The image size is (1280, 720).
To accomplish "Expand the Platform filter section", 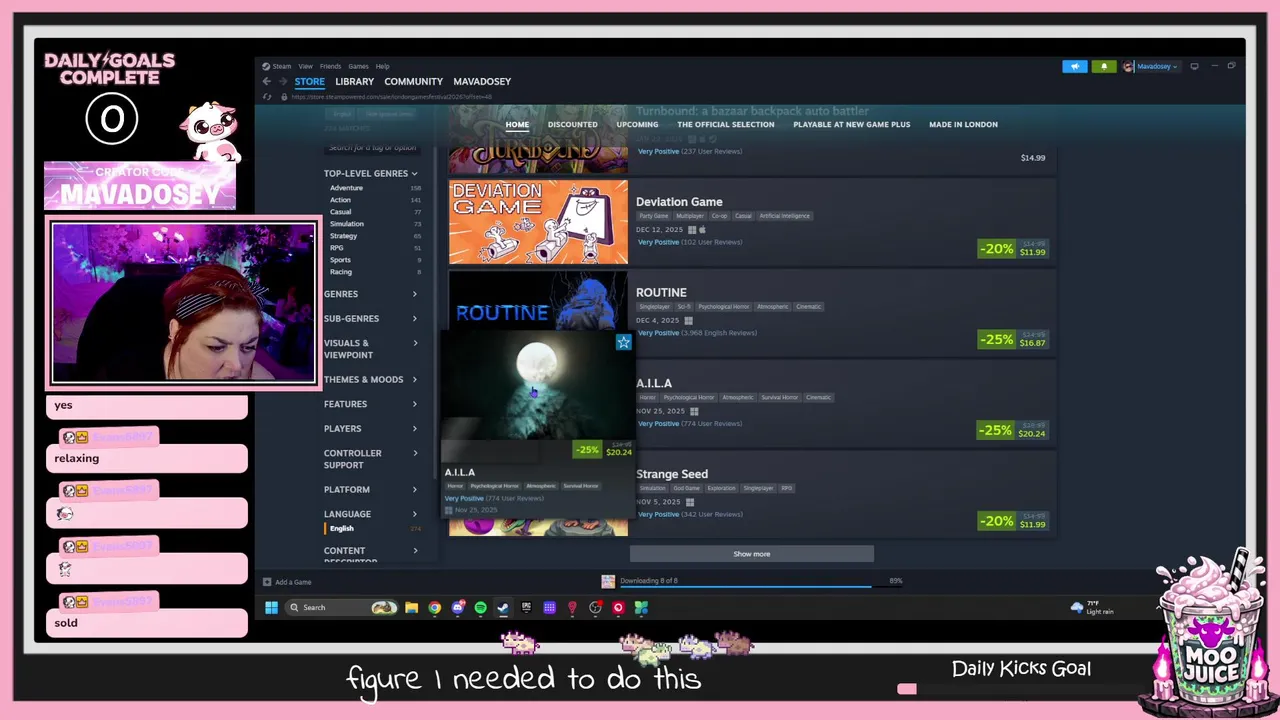I will [x=371, y=490].
